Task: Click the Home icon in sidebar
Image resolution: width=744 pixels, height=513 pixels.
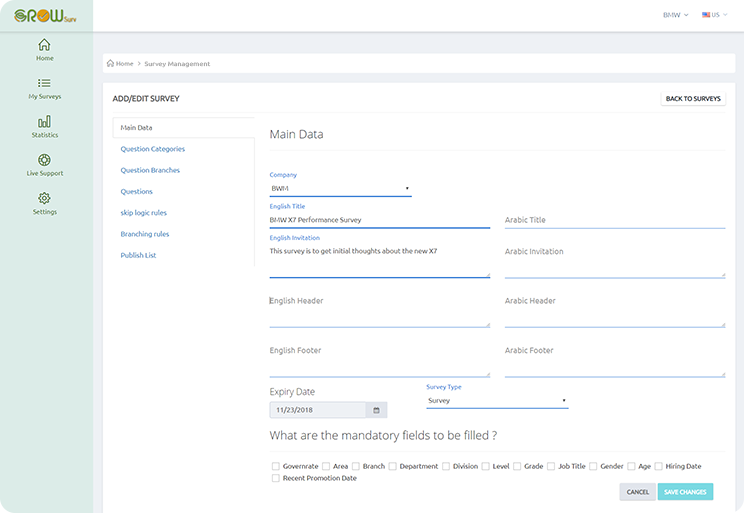Action: point(44,45)
